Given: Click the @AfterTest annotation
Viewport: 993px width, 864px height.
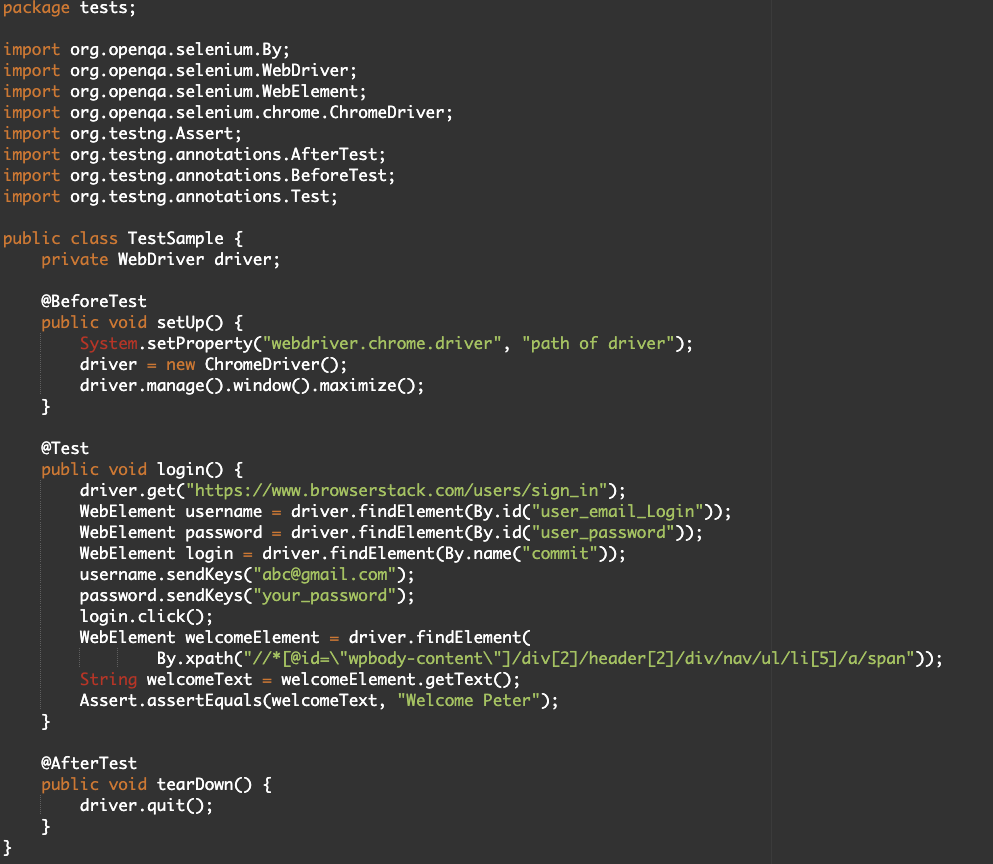Looking at the screenshot, I should point(89,763).
